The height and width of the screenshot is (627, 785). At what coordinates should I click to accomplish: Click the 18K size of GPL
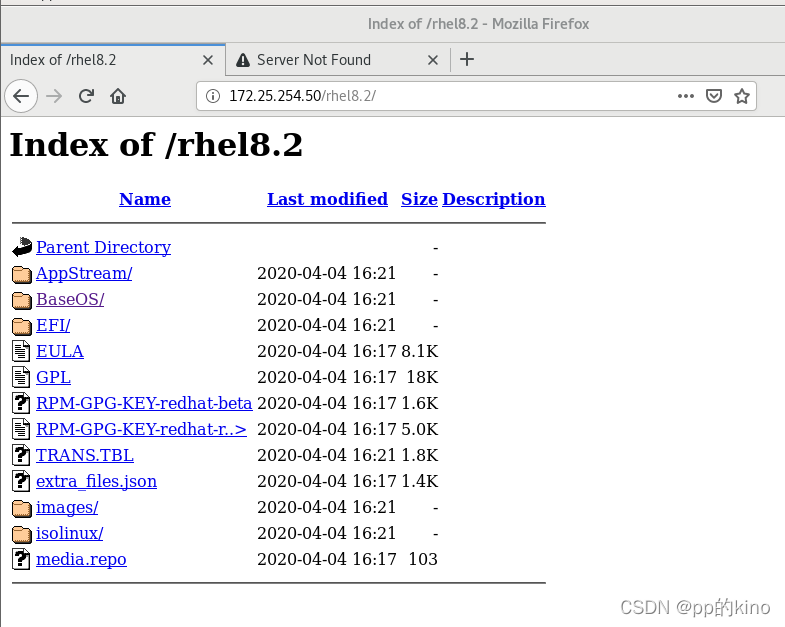422,378
